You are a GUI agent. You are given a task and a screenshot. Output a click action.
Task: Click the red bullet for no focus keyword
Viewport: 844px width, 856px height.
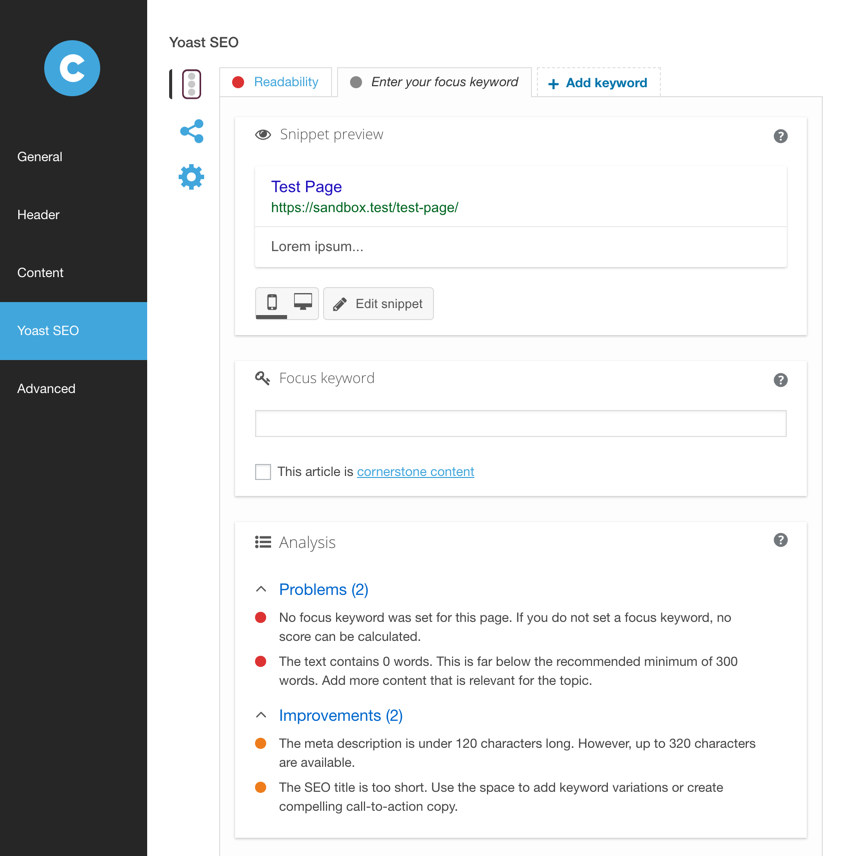(260, 617)
